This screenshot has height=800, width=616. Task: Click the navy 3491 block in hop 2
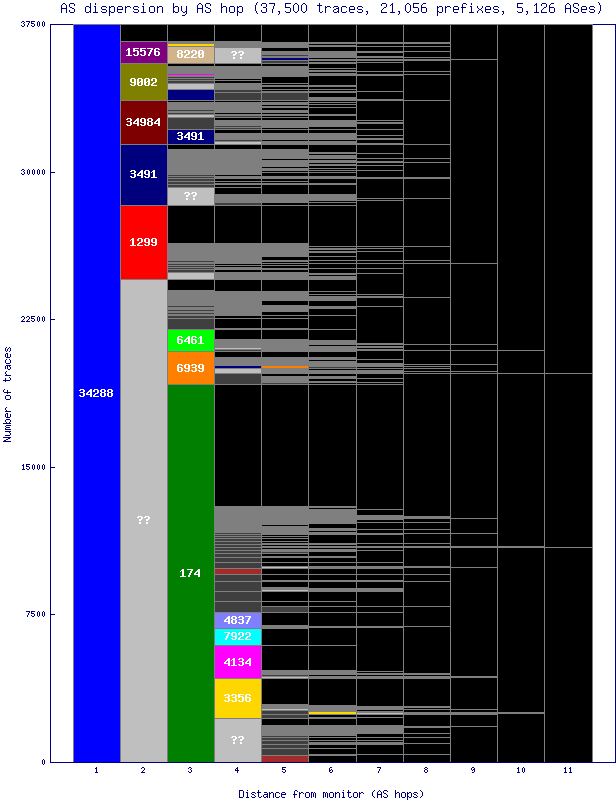pyautogui.click(x=143, y=174)
